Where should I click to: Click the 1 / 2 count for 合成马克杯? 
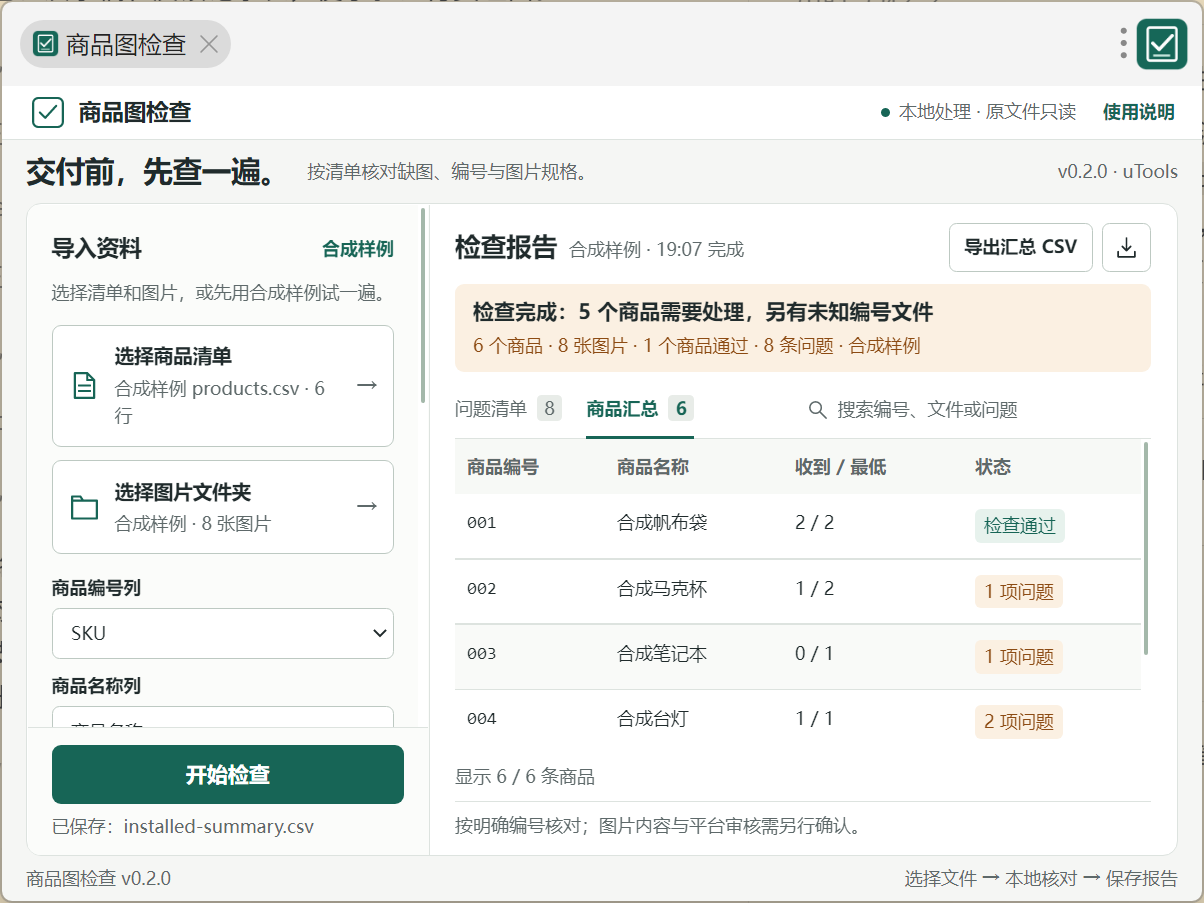pyautogui.click(x=815, y=588)
